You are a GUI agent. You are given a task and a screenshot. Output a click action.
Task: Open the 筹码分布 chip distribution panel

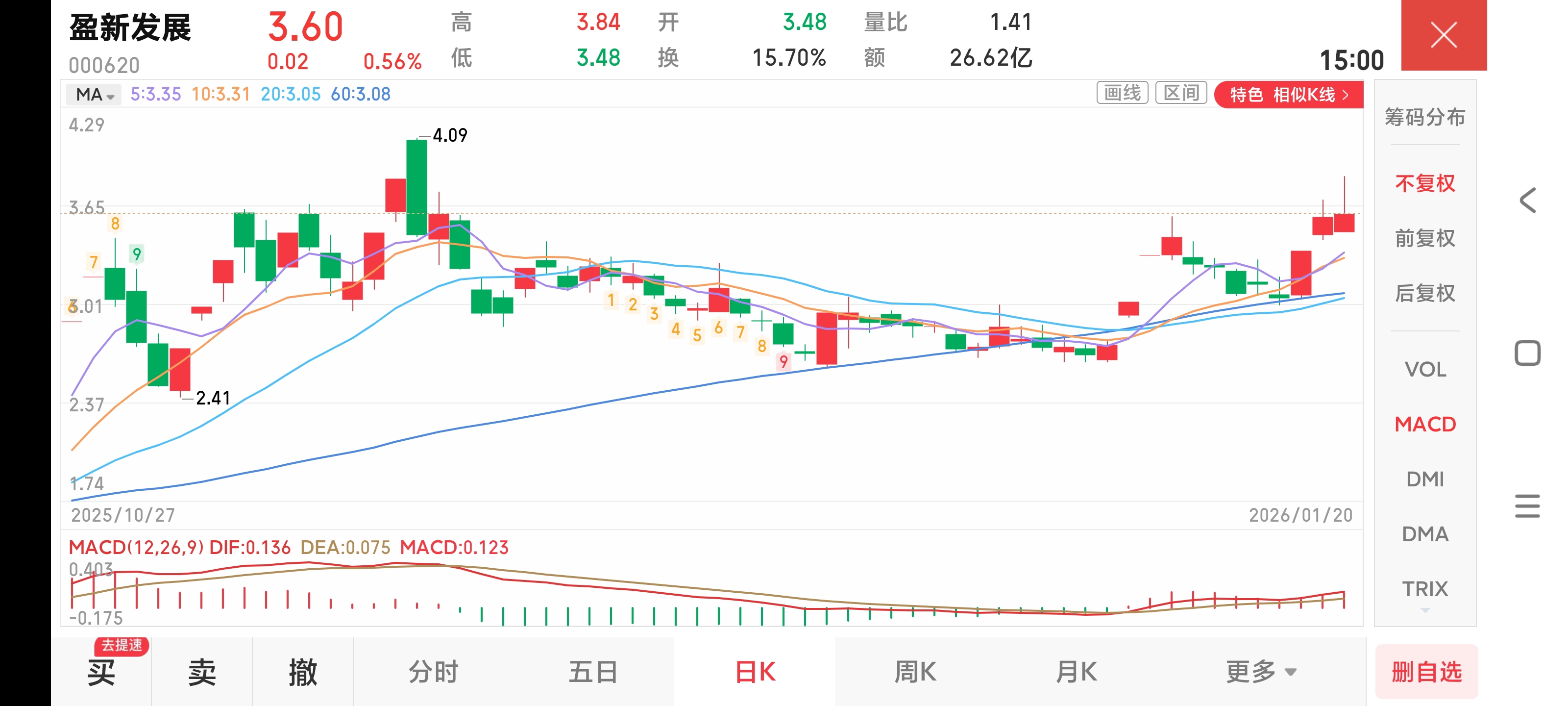click(x=1424, y=116)
